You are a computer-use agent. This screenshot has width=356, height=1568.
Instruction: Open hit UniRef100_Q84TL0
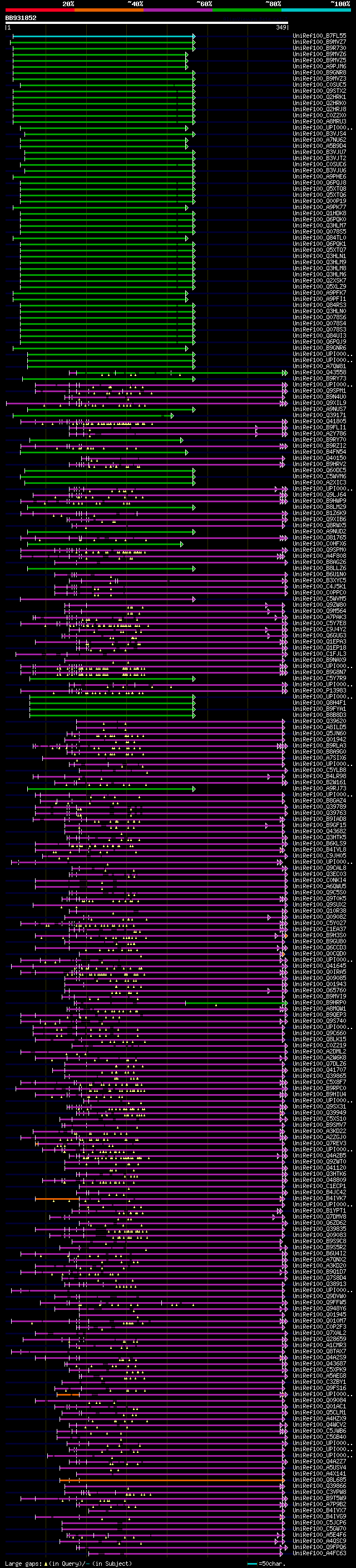(319, 238)
